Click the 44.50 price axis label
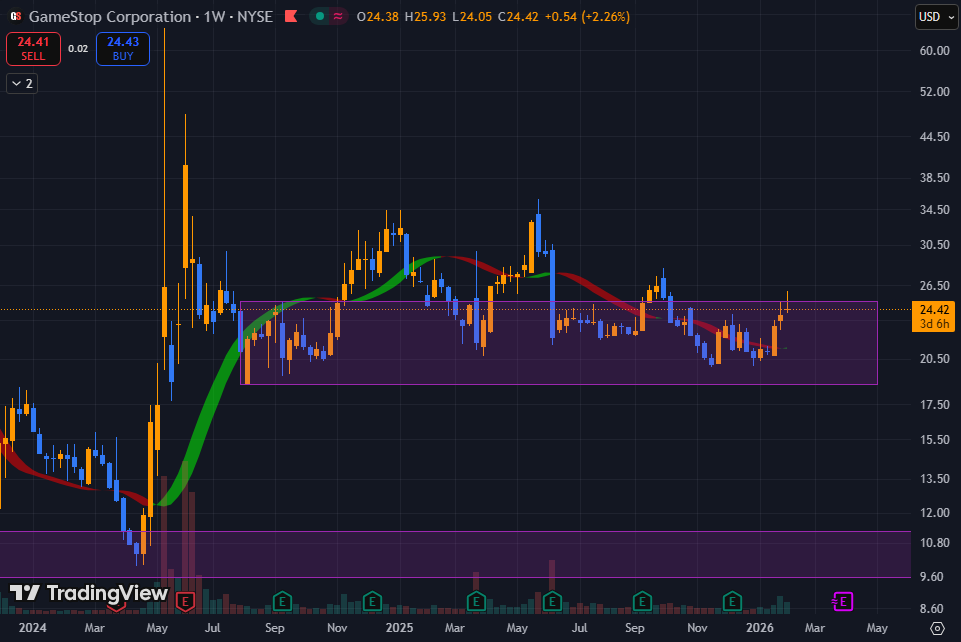This screenshot has height=642, width=961. pos(935,137)
